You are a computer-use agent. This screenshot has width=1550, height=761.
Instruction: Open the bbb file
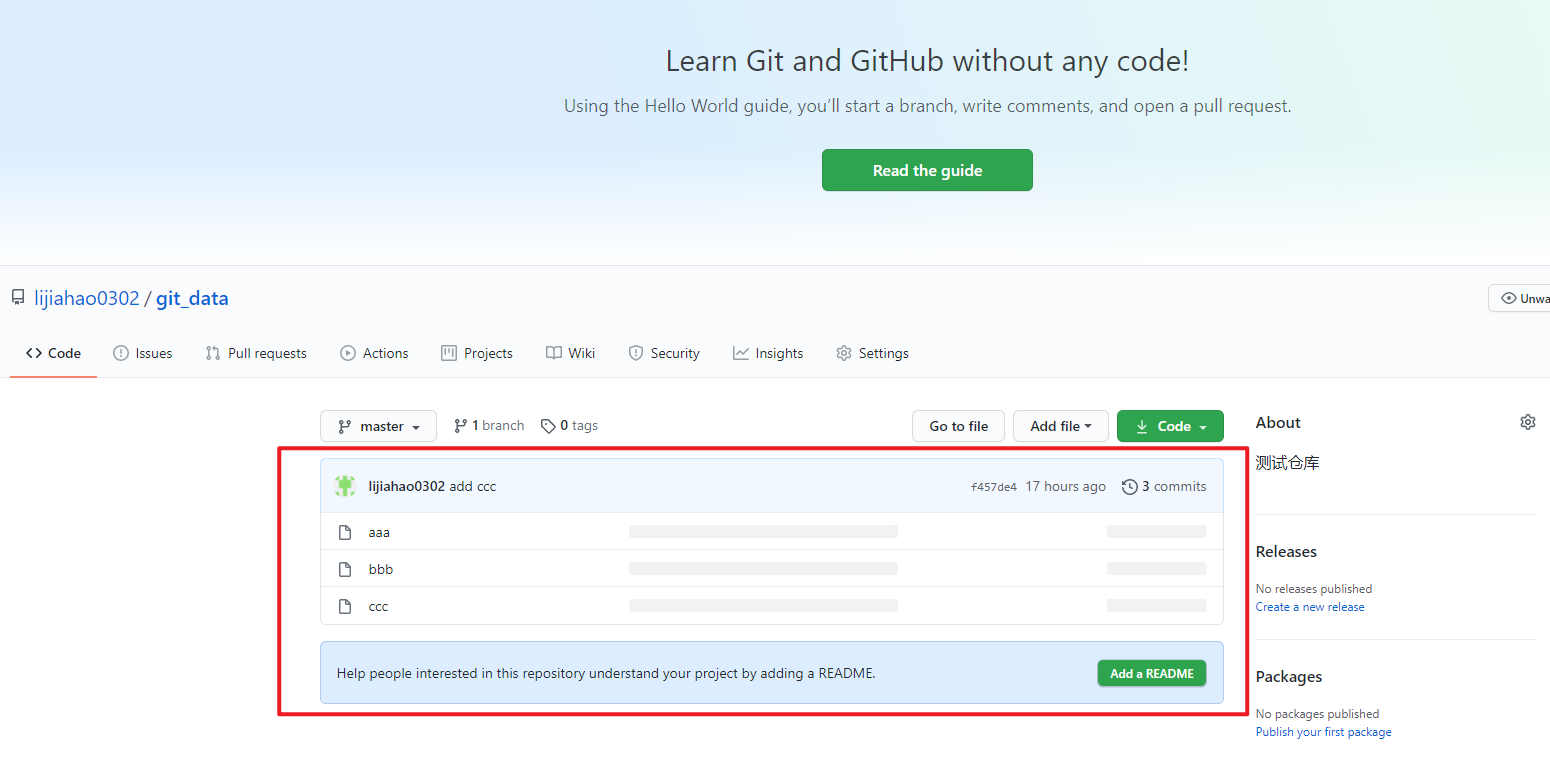(x=381, y=569)
